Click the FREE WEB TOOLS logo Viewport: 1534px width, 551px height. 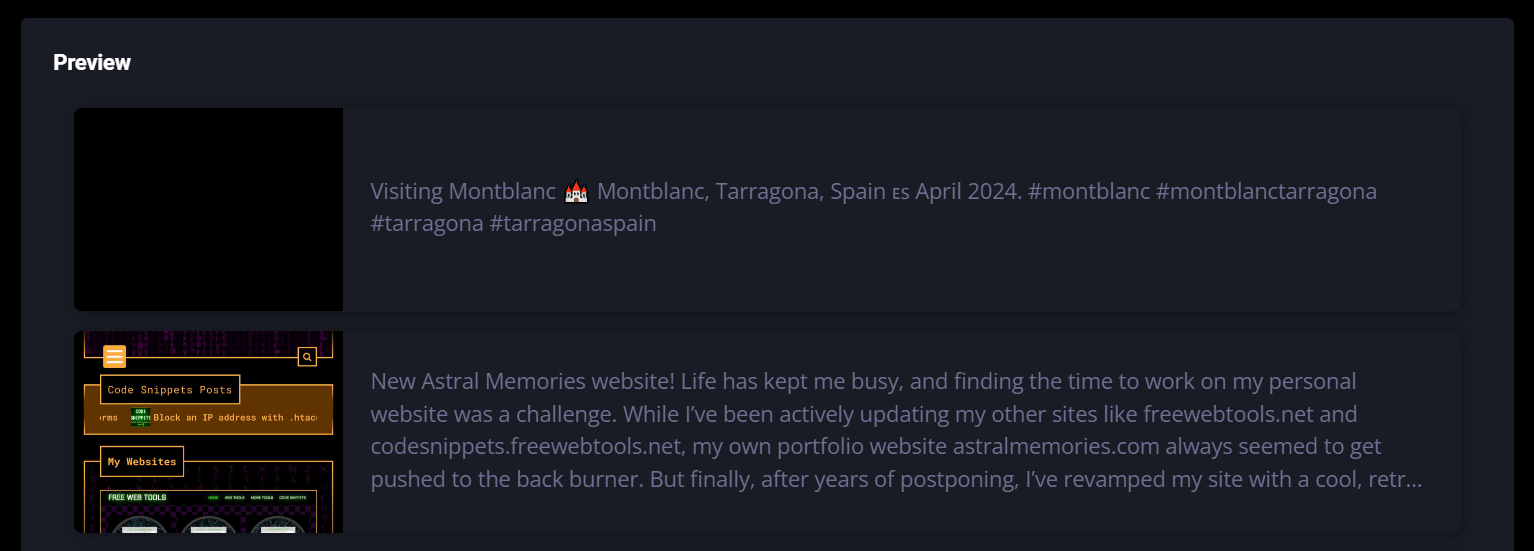pos(137,497)
